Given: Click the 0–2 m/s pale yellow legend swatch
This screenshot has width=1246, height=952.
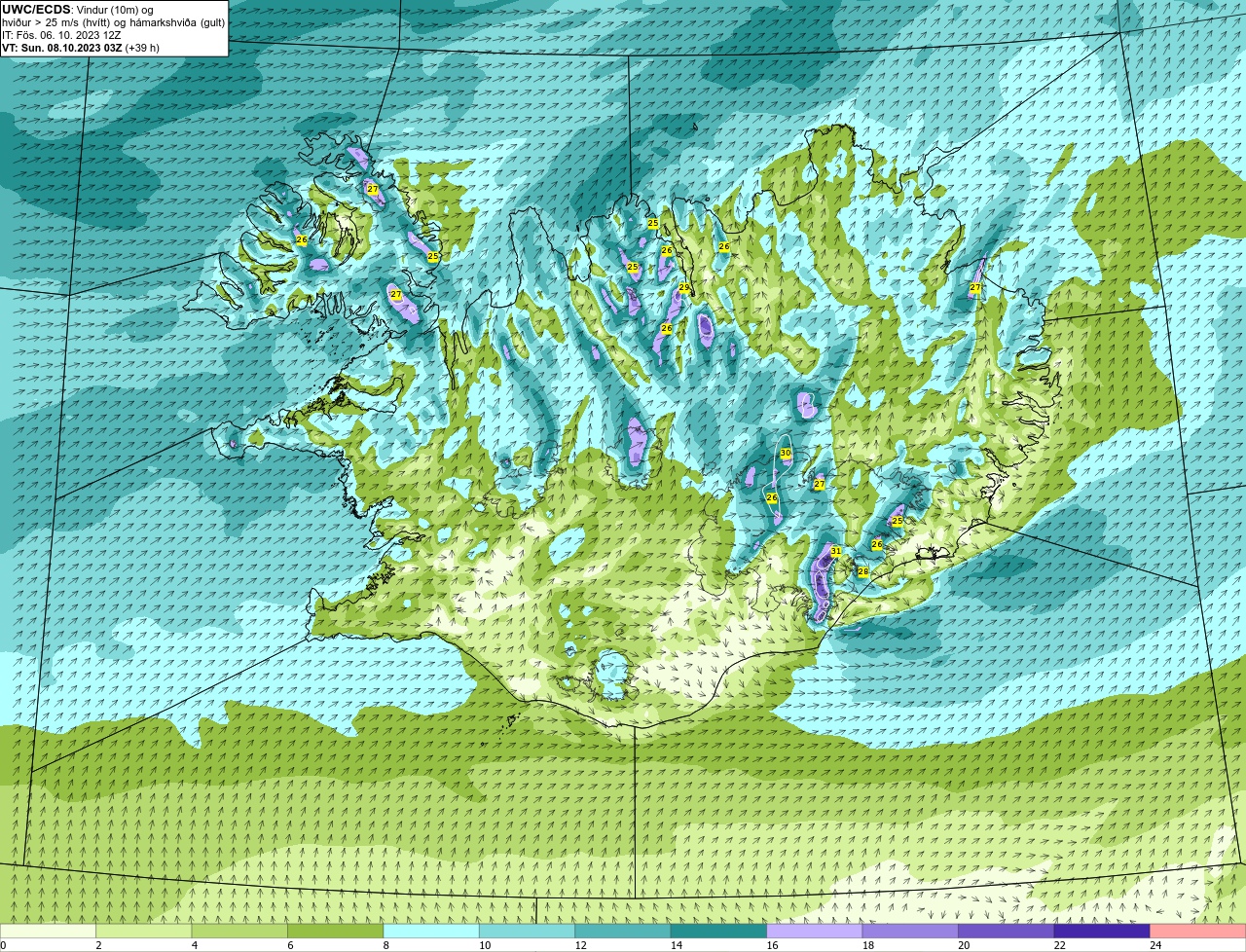Looking at the screenshot, I should pyautogui.click(x=49, y=931).
